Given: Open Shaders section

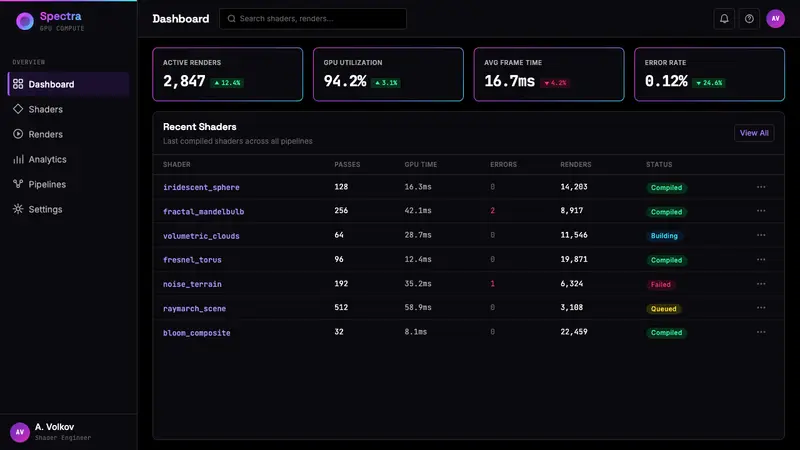Looking at the screenshot, I should tap(68, 109).
